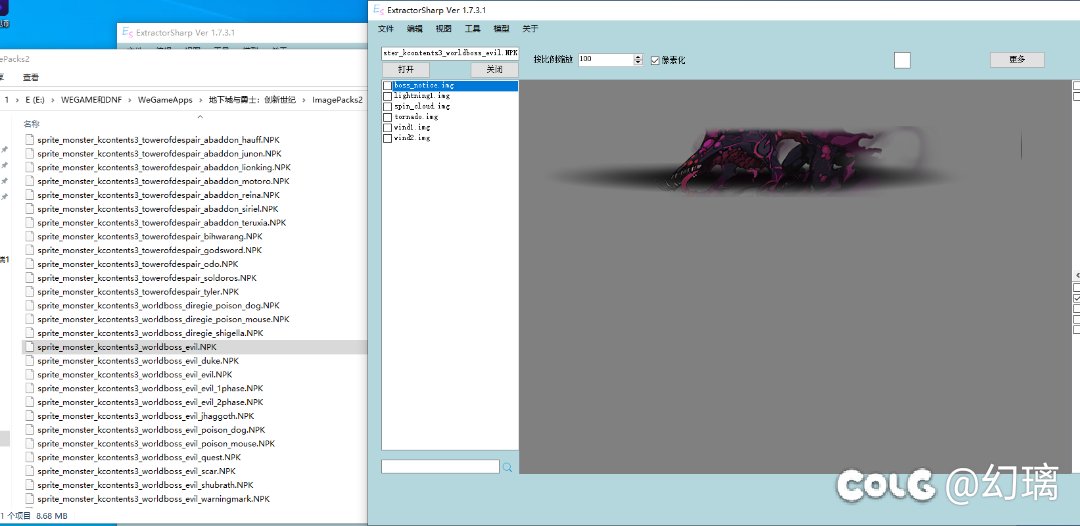Click the scale spinner arrows next to 100

[x=638, y=60]
